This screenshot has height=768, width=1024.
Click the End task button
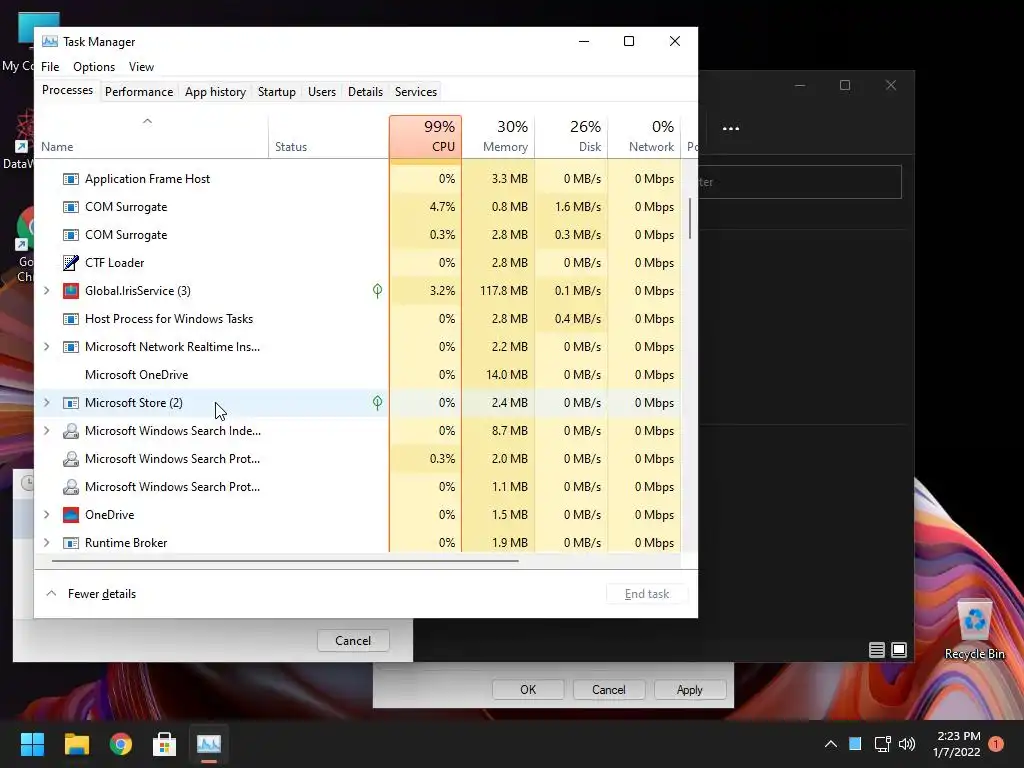(x=647, y=594)
